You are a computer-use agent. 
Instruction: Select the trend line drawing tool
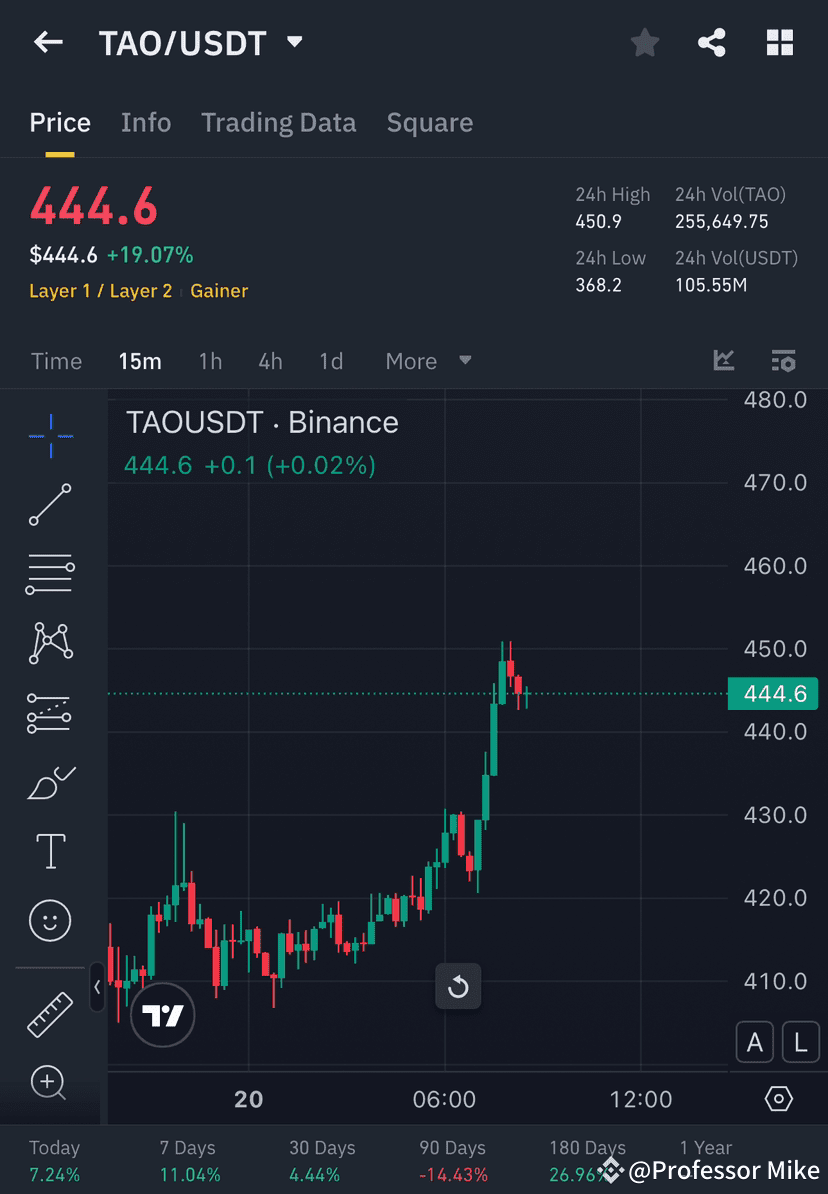(50, 504)
